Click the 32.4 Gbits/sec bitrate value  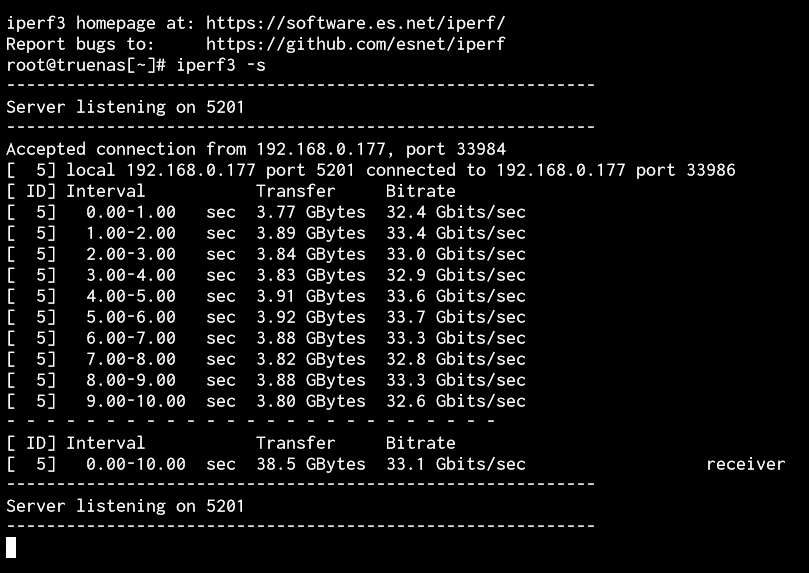(x=456, y=212)
